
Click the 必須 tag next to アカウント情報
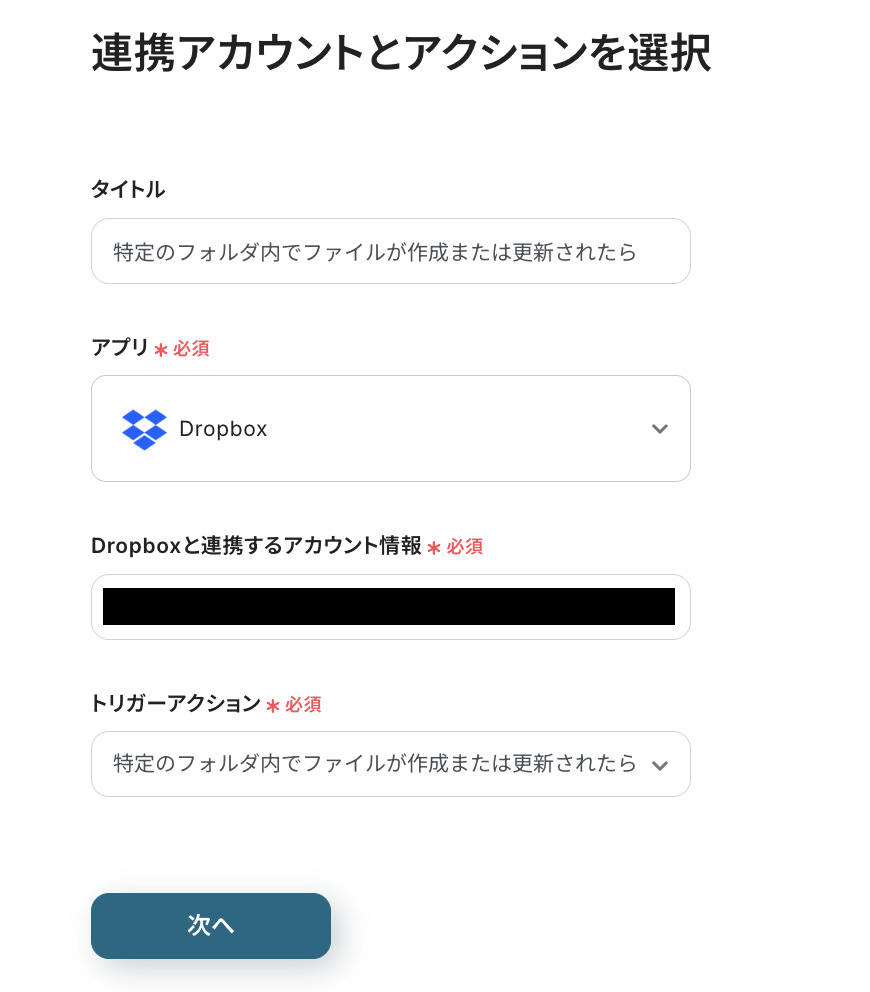pyautogui.click(x=465, y=547)
